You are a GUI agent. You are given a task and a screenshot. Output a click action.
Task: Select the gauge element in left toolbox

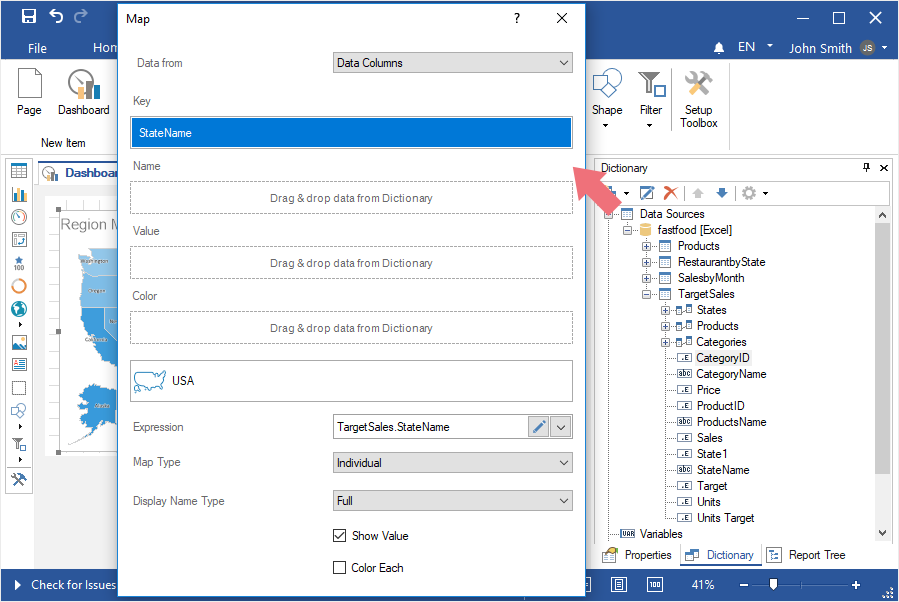19,217
